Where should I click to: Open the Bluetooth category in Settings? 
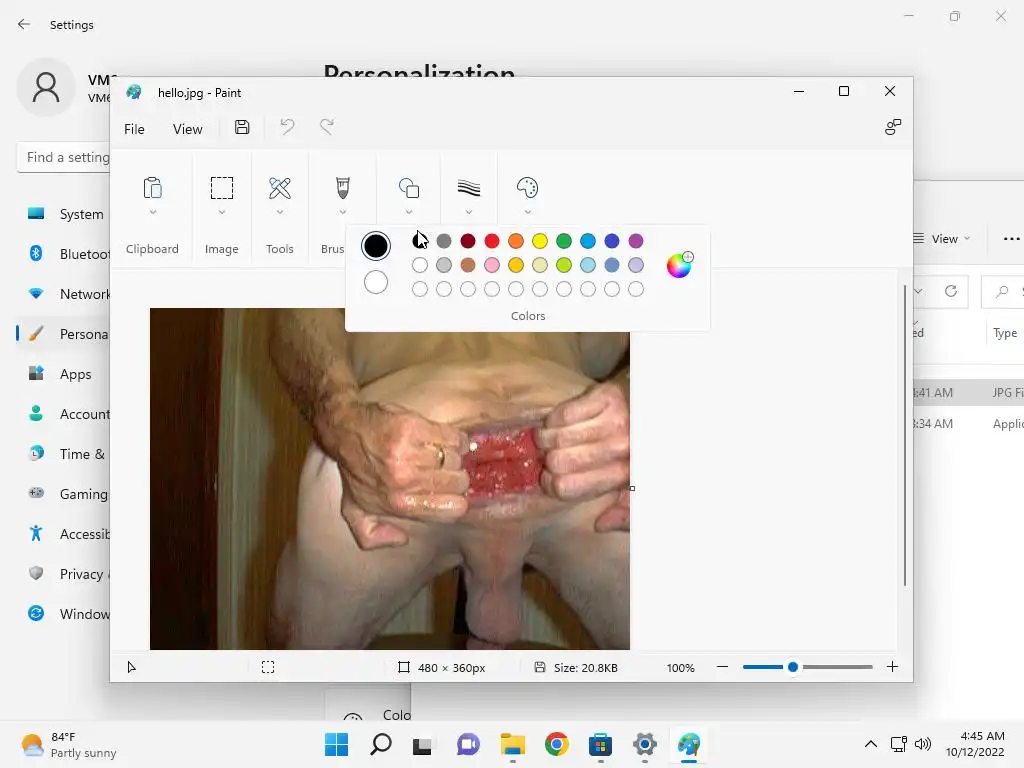point(65,253)
